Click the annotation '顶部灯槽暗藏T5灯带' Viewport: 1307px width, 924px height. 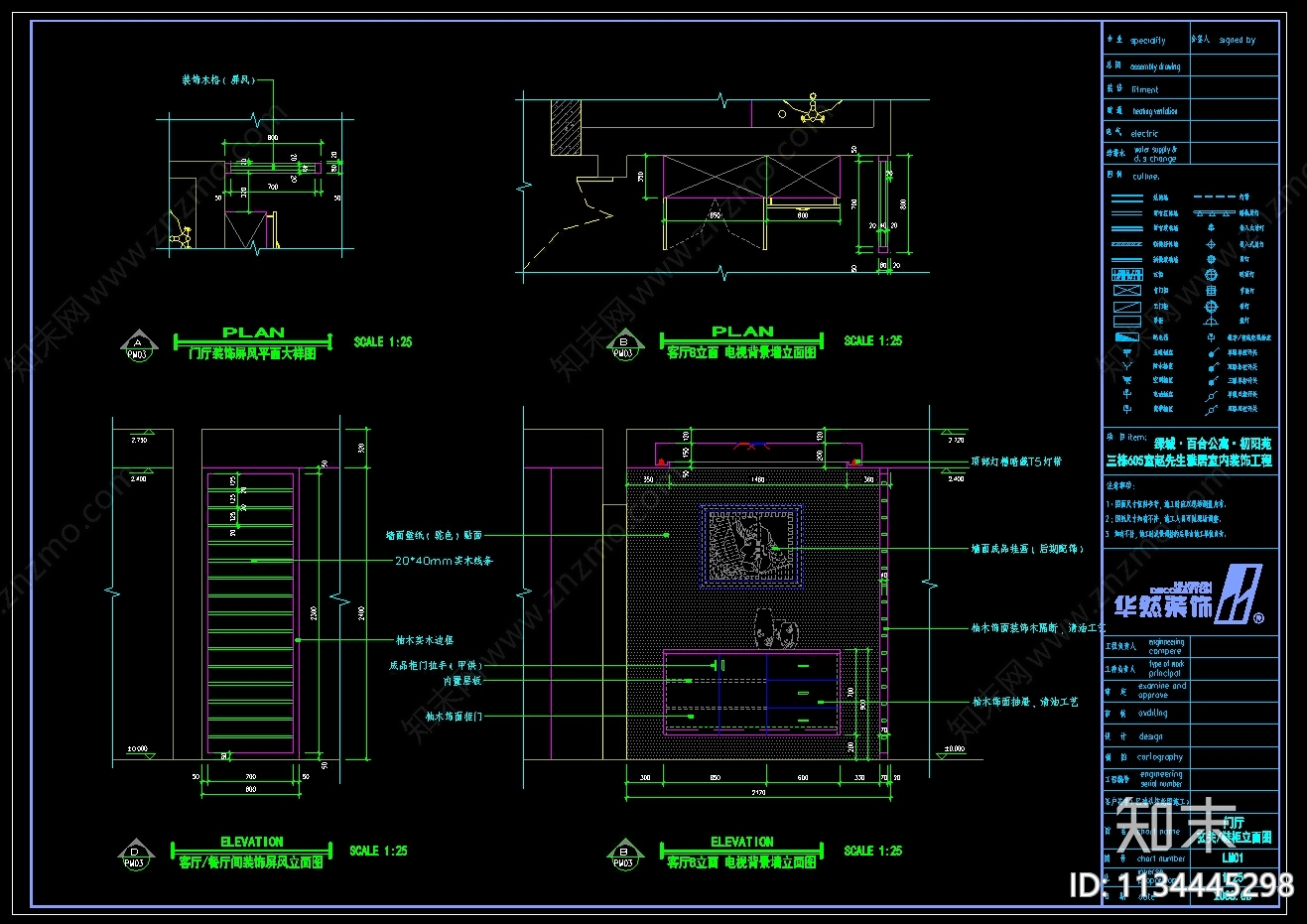[x=1016, y=462]
